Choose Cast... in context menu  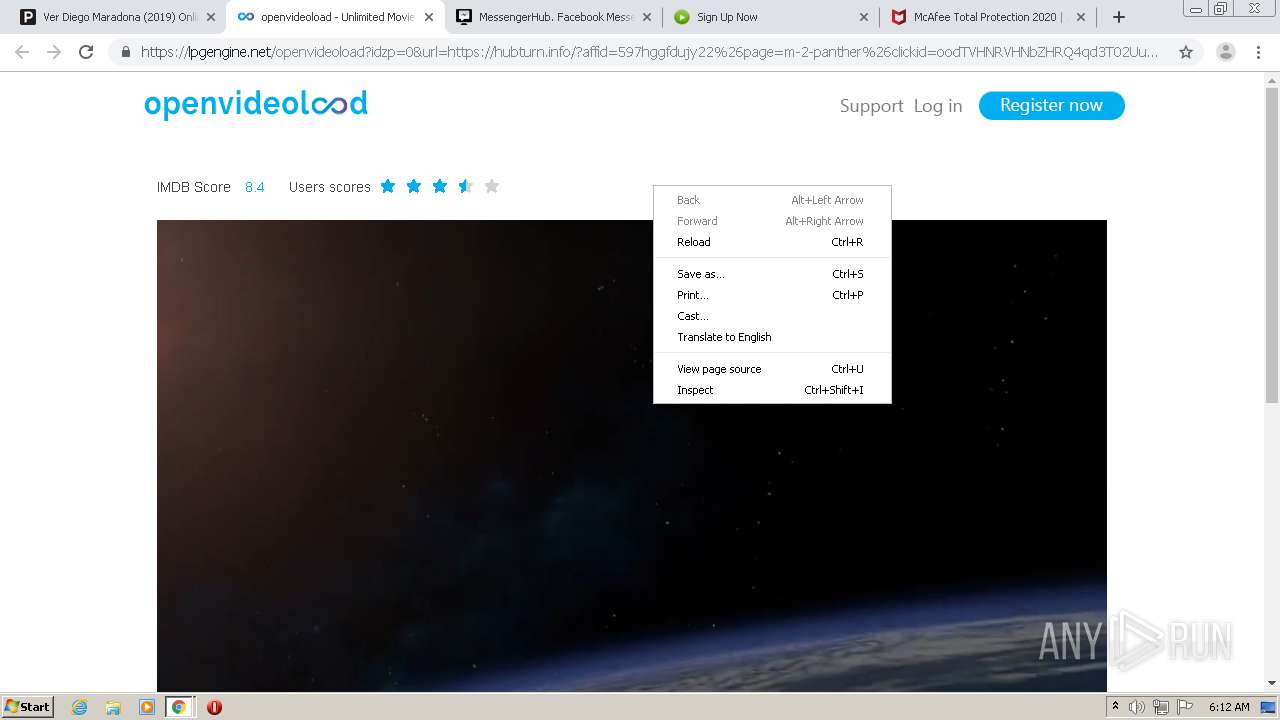tap(772, 316)
